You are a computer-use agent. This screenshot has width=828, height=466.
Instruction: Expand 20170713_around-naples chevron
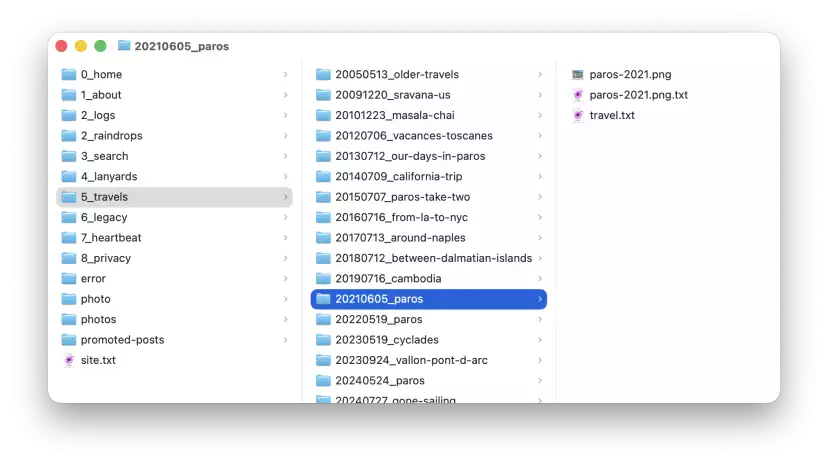[x=540, y=238]
